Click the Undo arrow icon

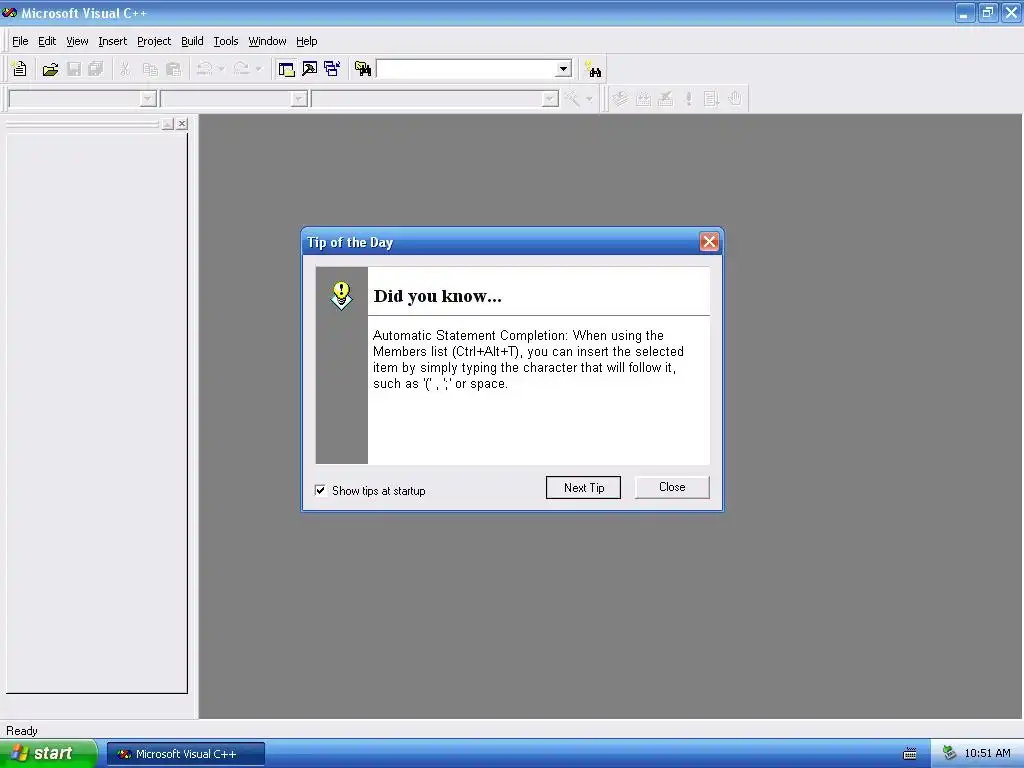[205, 69]
